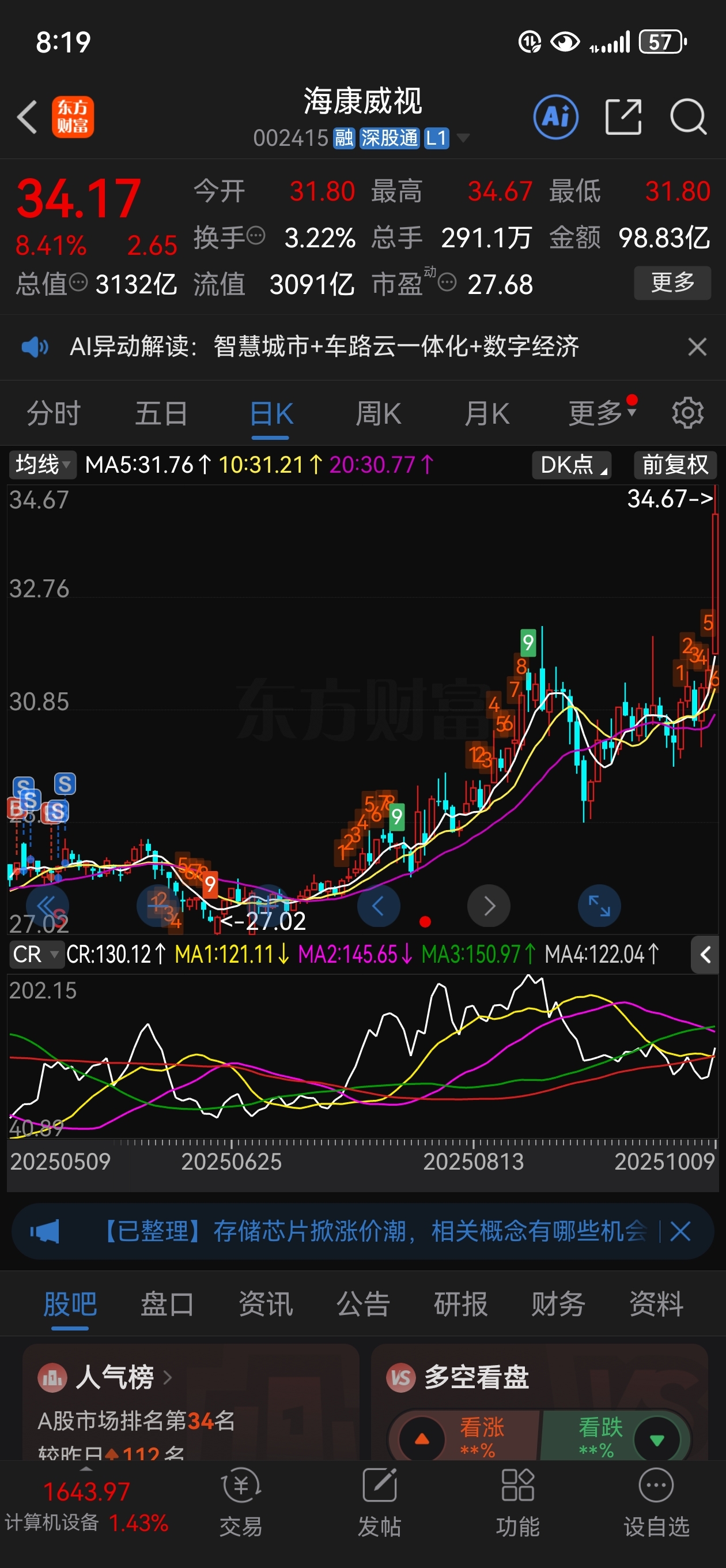Tap the 20250813 date axis label

pyautogui.click(x=474, y=1162)
